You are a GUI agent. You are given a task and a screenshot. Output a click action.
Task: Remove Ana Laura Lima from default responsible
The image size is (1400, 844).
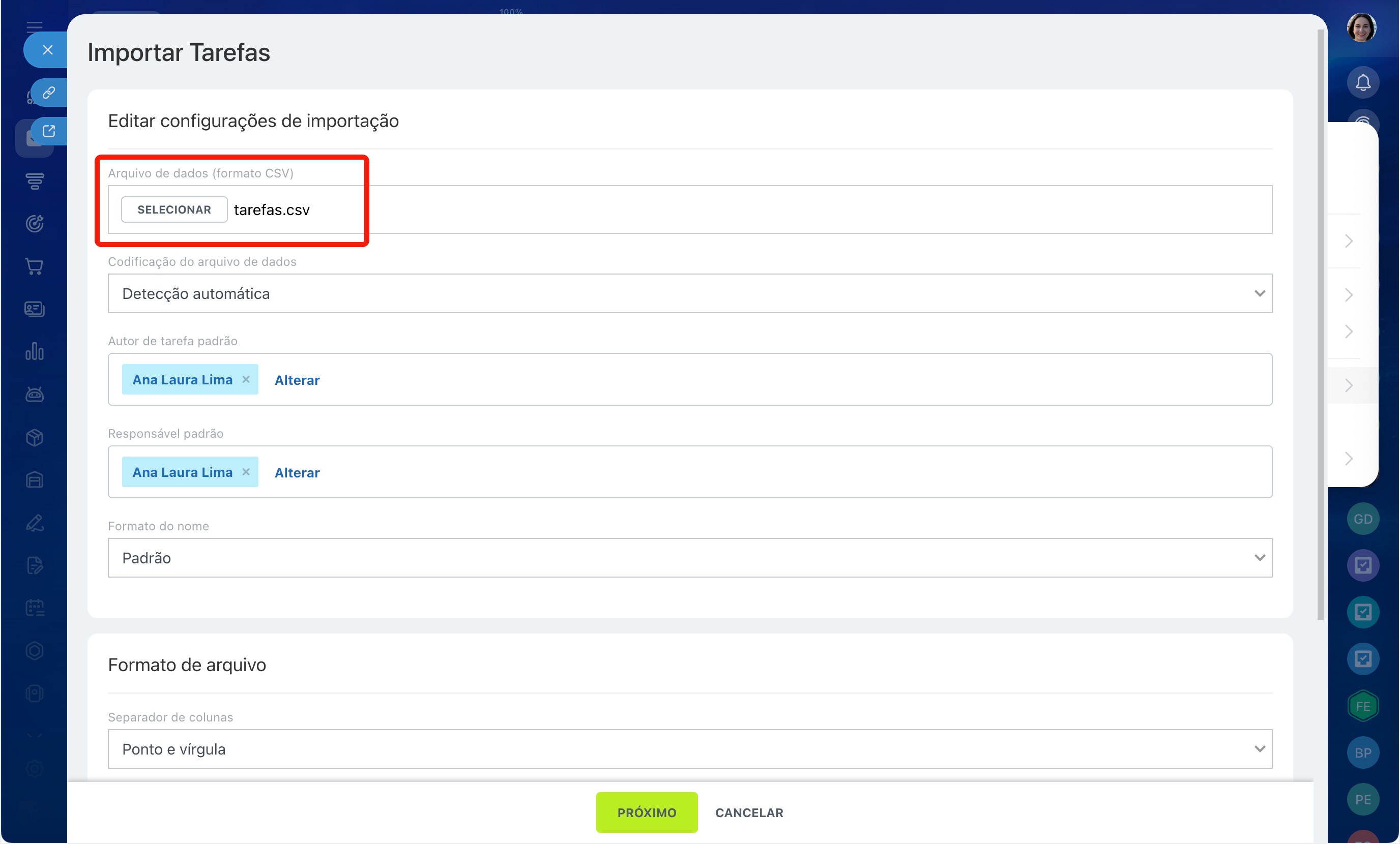tap(246, 472)
